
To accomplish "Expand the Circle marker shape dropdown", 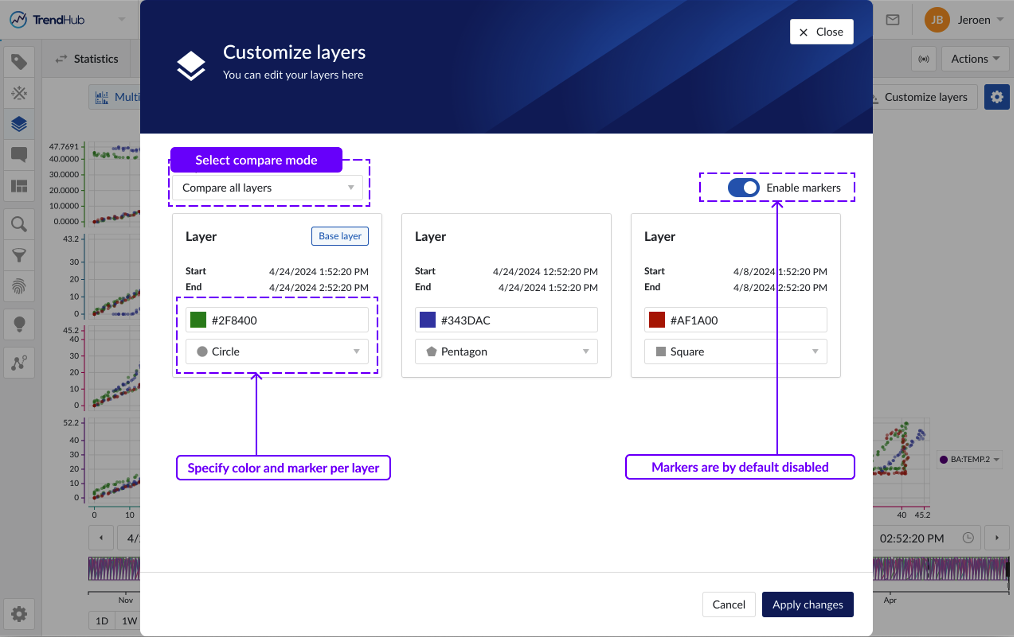I will (276, 352).
